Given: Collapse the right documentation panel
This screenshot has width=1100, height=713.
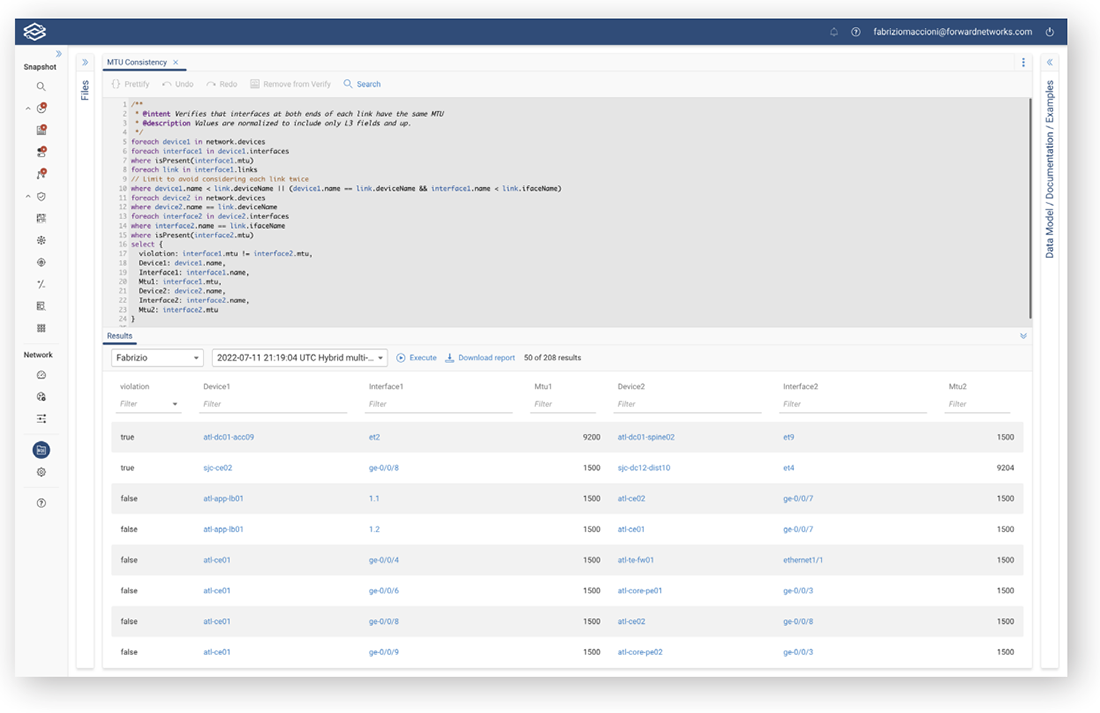Looking at the screenshot, I should (1049, 62).
